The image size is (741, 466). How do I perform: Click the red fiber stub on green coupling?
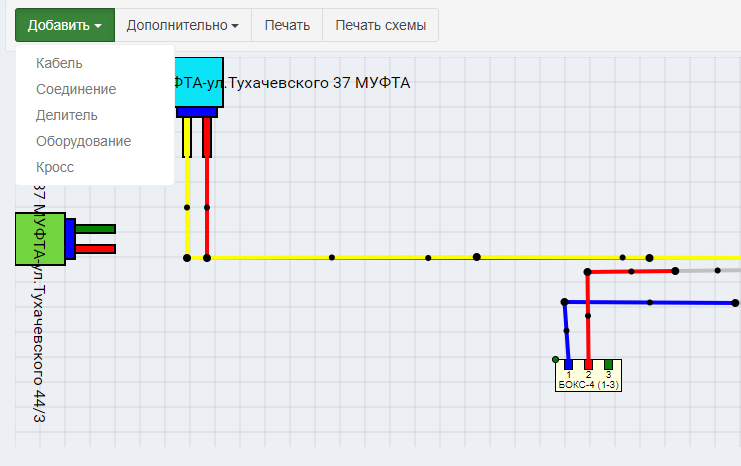tap(96, 249)
